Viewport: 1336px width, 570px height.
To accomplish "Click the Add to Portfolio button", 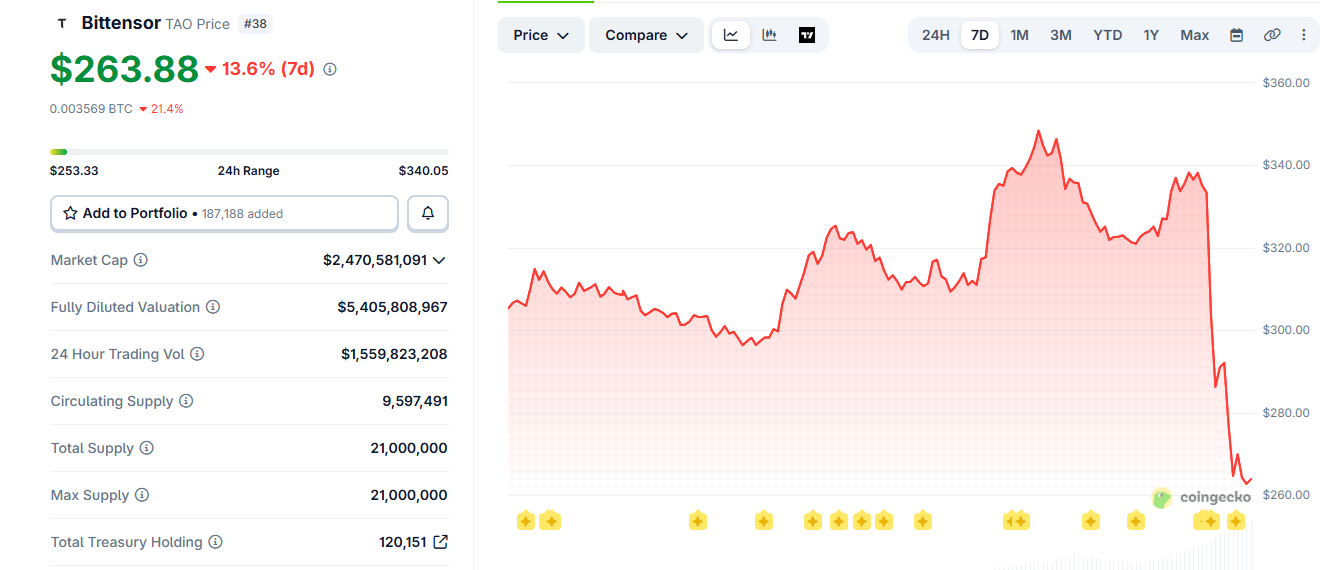I will click(224, 213).
